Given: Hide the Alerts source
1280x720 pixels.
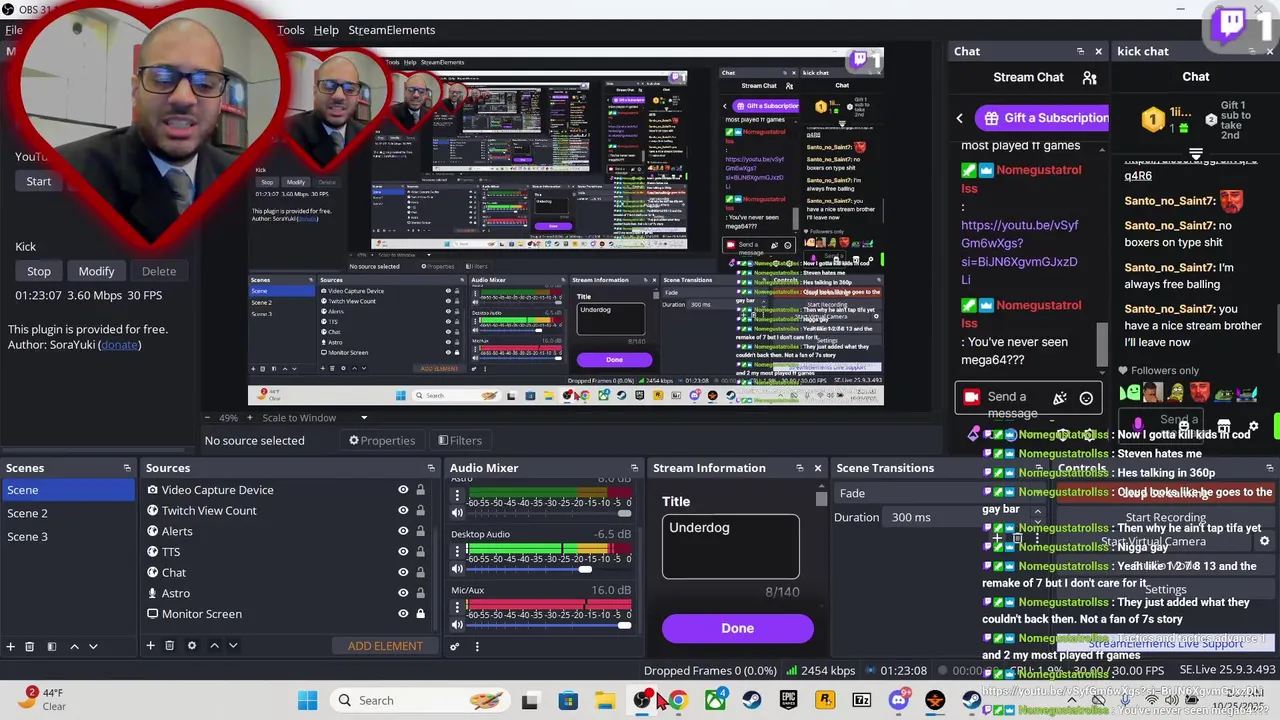Looking at the screenshot, I should (x=403, y=531).
